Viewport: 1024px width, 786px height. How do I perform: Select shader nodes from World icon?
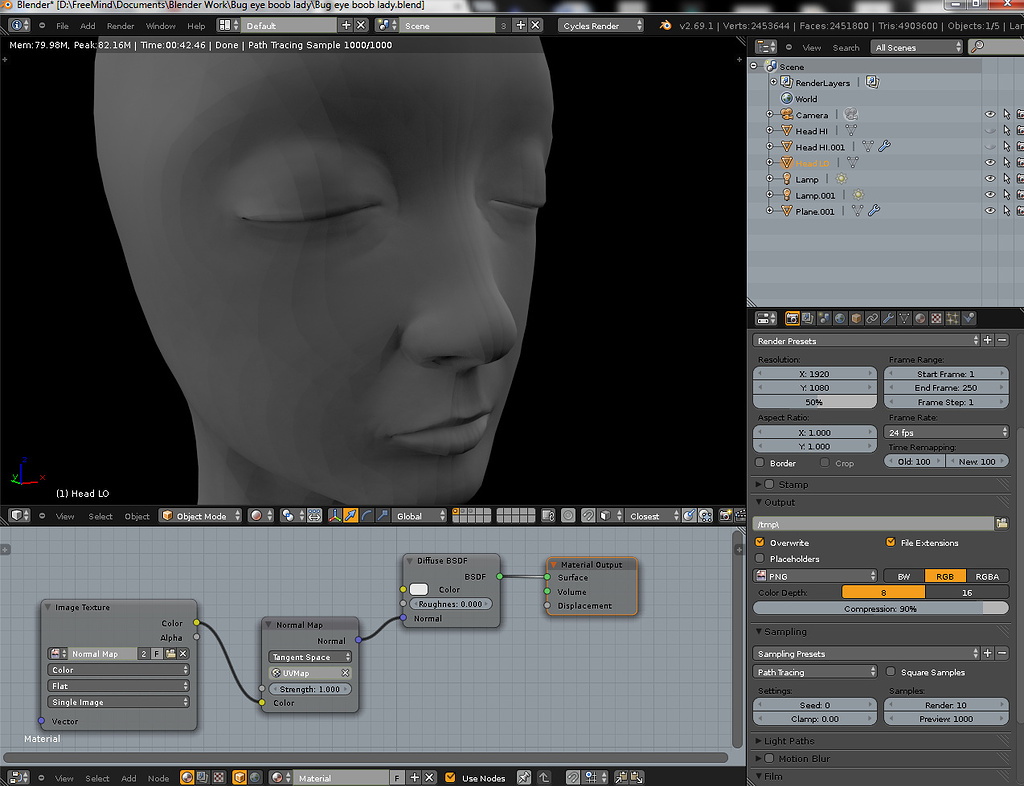coord(255,778)
